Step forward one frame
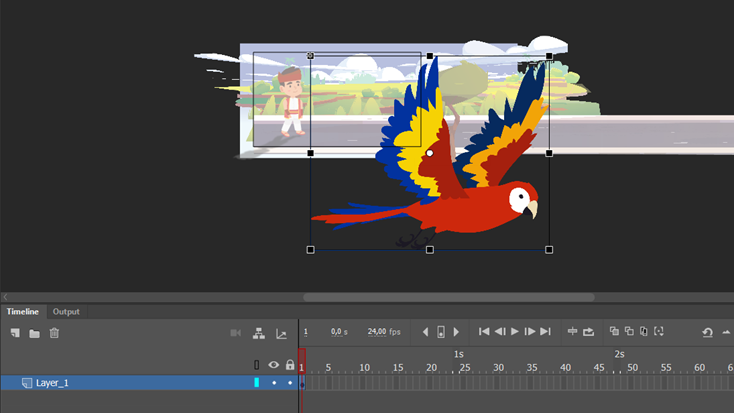This screenshot has height=413, width=734. (x=529, y=332)
